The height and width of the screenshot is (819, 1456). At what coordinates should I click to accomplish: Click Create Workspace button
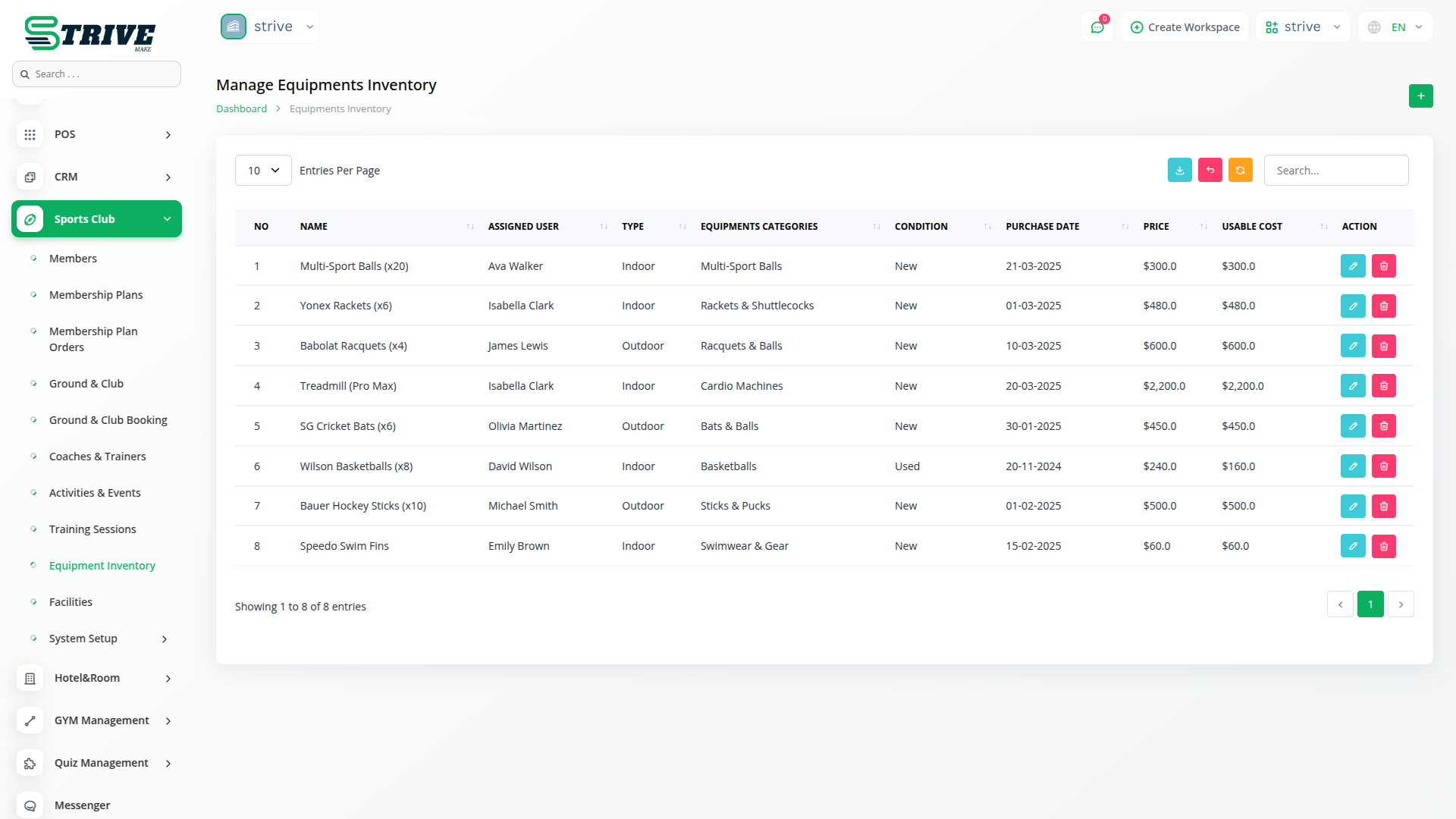tap(1185, 27)
